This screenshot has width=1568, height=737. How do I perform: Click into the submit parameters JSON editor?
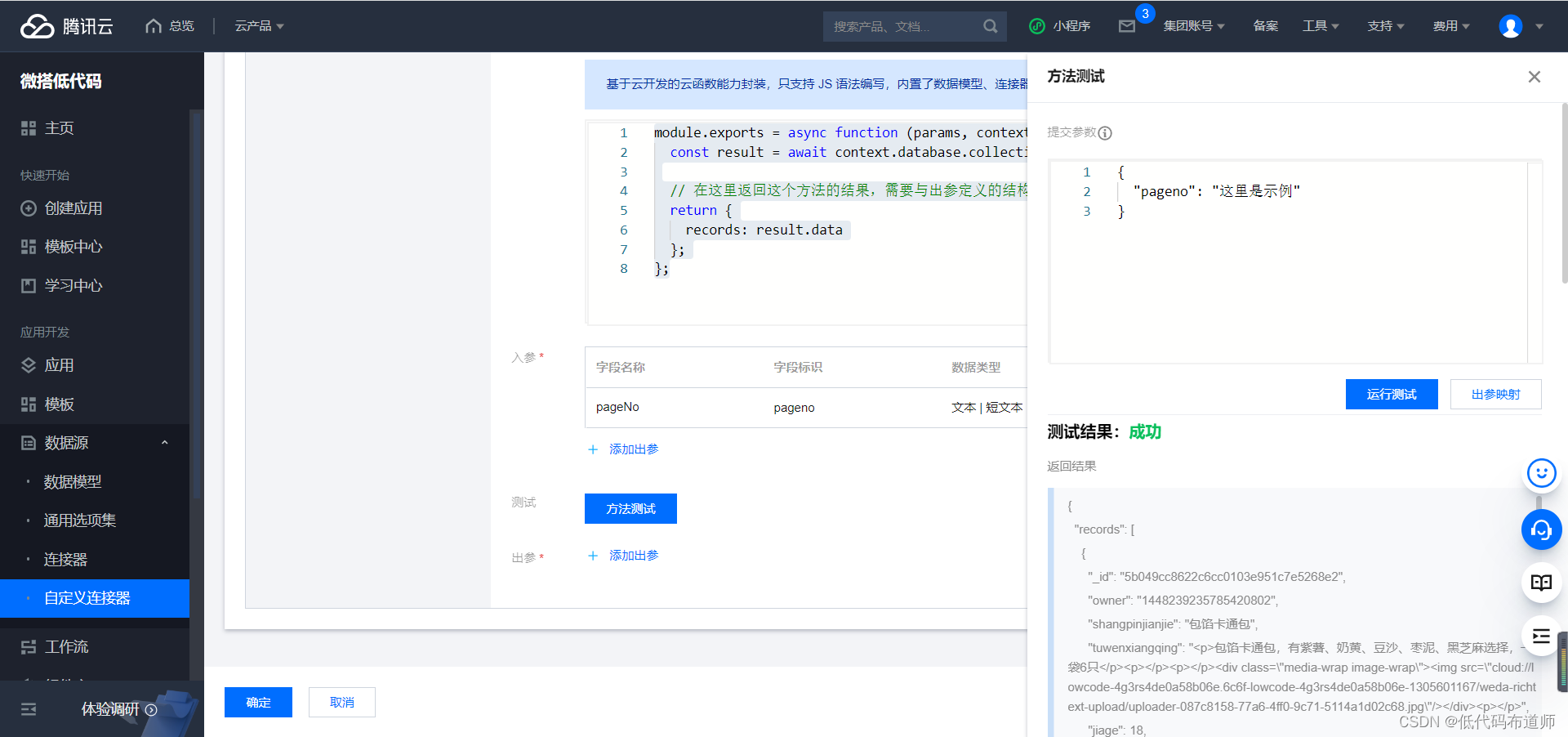1295,261
